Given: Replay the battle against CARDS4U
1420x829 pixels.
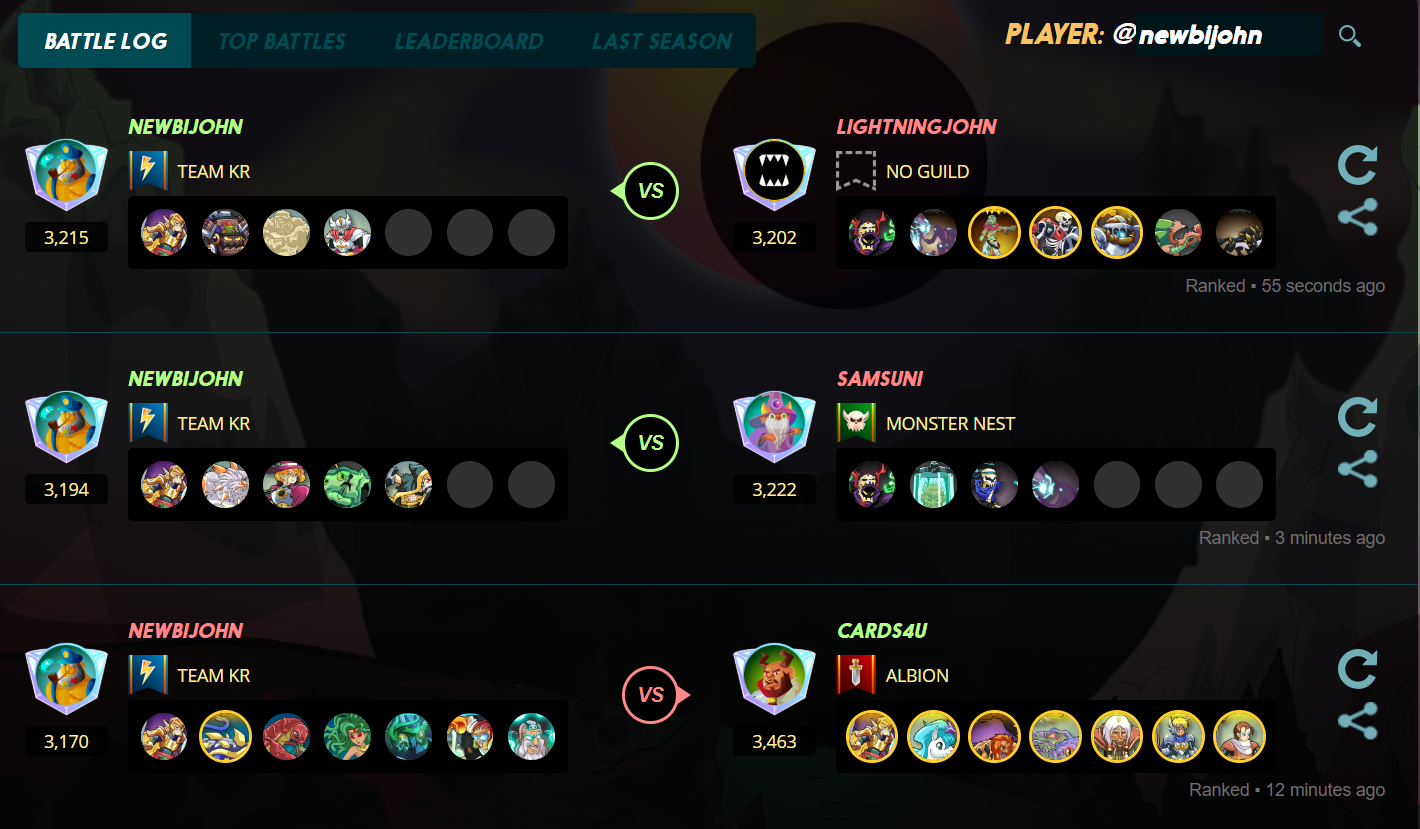Looking at the screenshot, I should pos(1358,669).
